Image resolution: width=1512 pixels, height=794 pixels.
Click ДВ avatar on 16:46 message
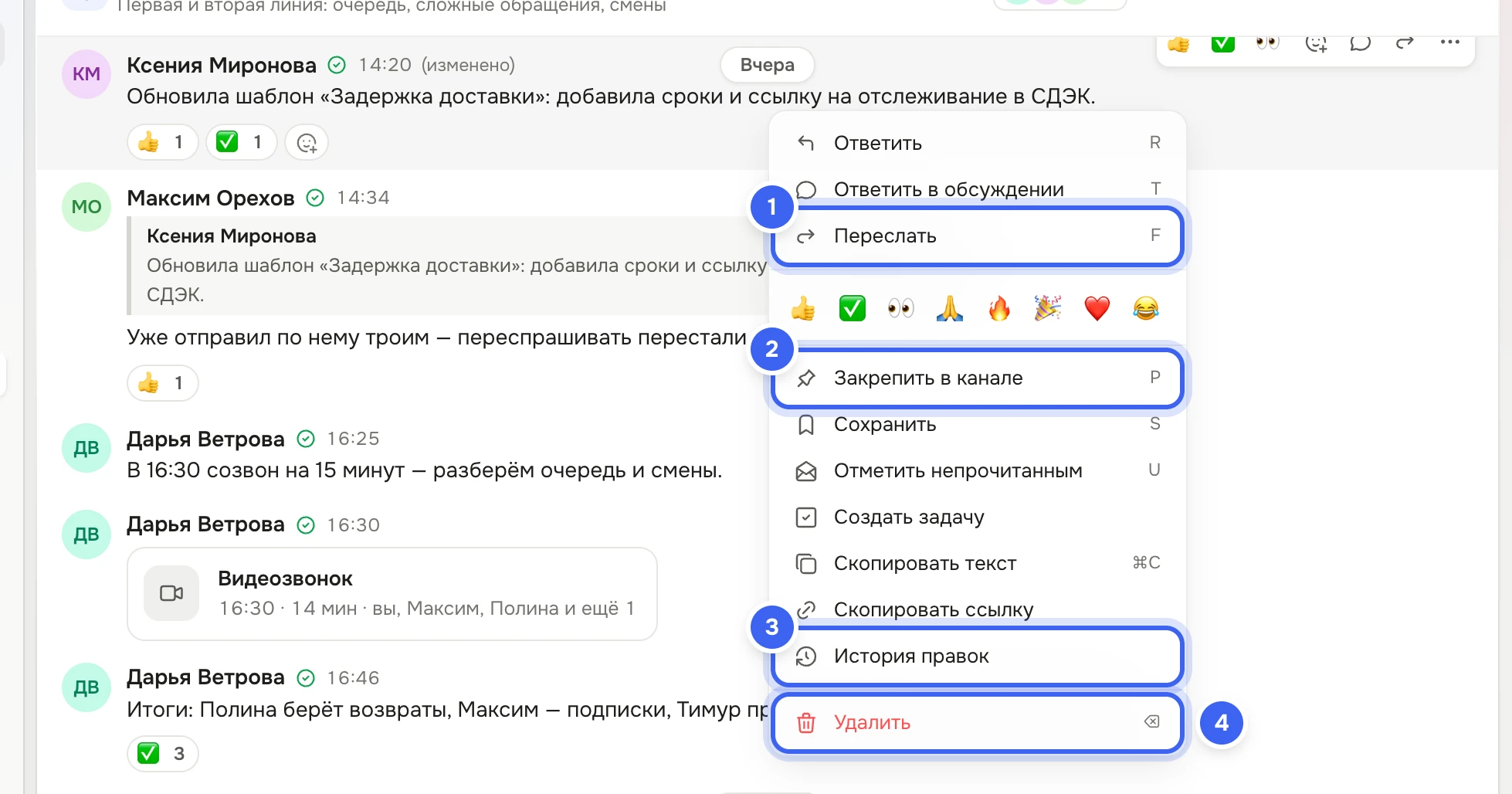tap(86, 687)
